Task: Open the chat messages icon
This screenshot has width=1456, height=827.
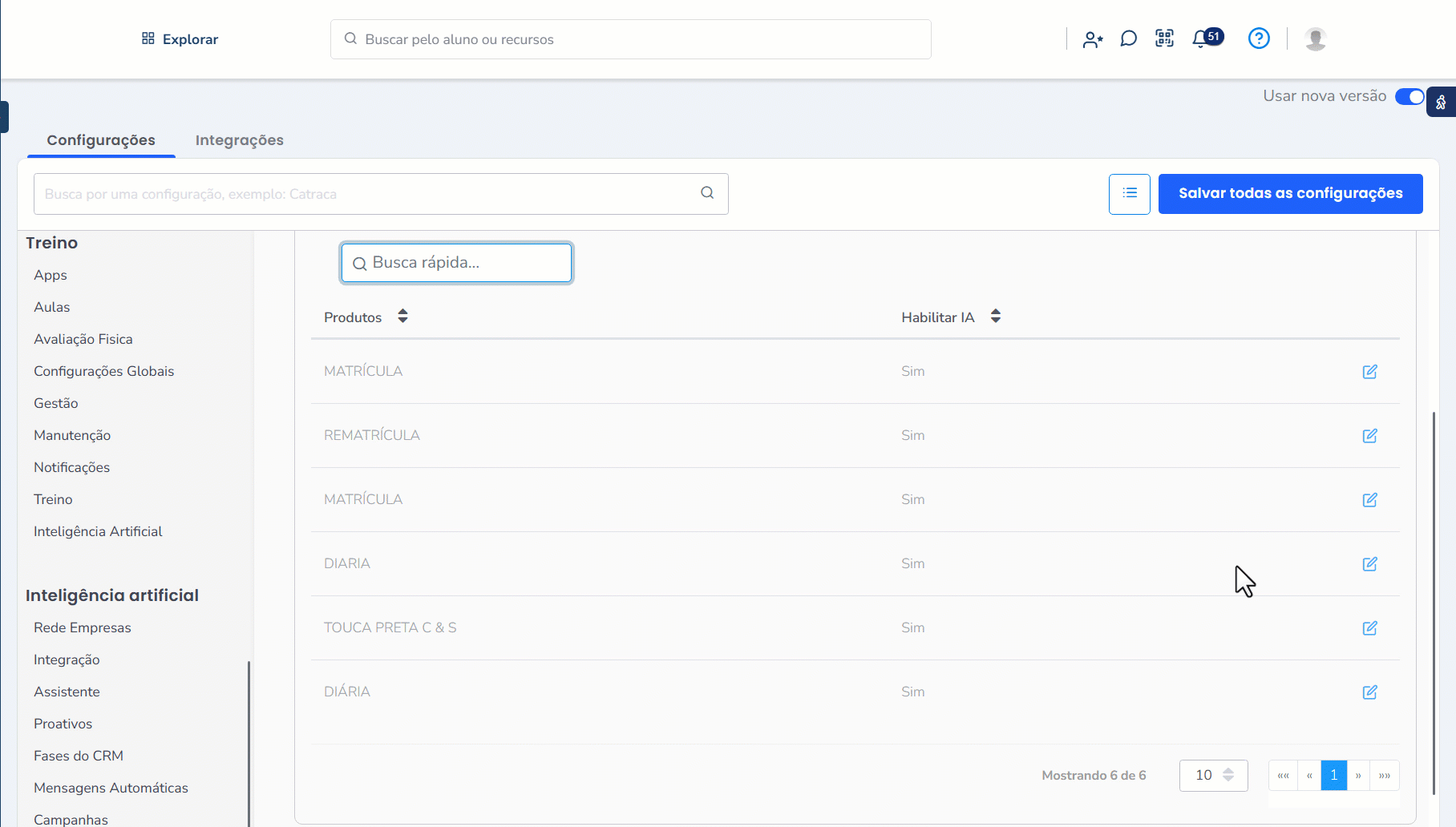Action: [x=1128, y=38]
